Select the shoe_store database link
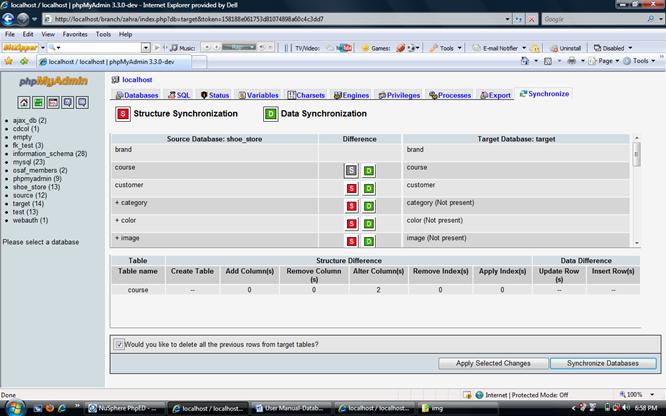Viewport: 666px width, 416px height. 29,186
